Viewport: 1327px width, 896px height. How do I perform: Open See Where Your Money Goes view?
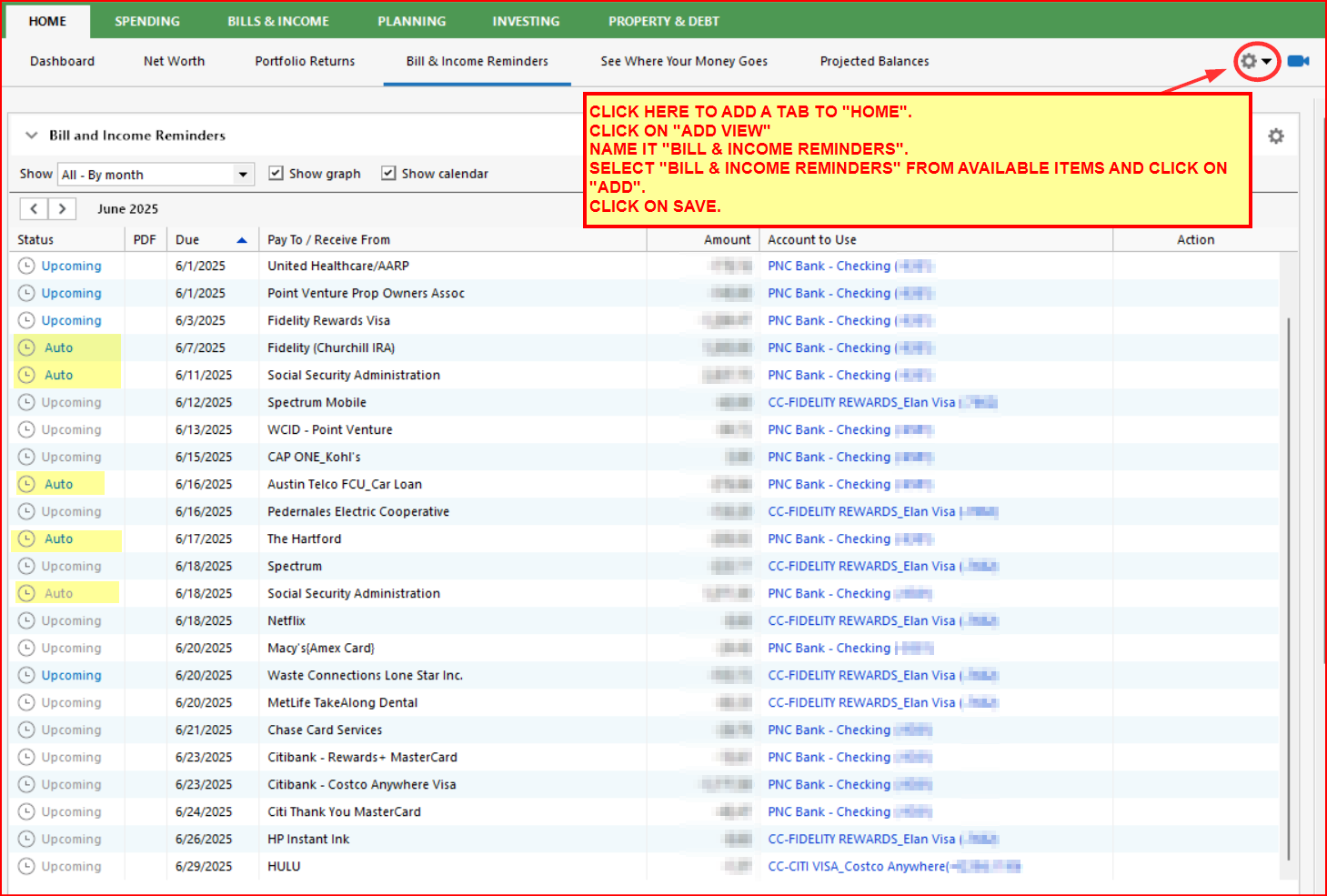pos(684,61)
